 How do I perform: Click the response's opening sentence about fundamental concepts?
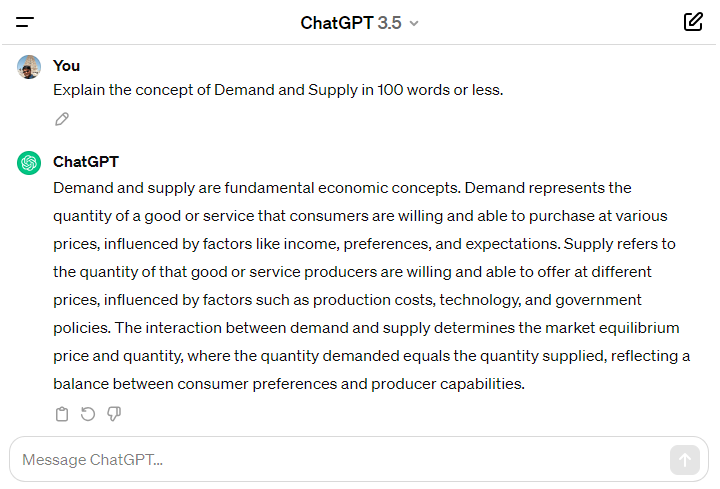(257, 188)
